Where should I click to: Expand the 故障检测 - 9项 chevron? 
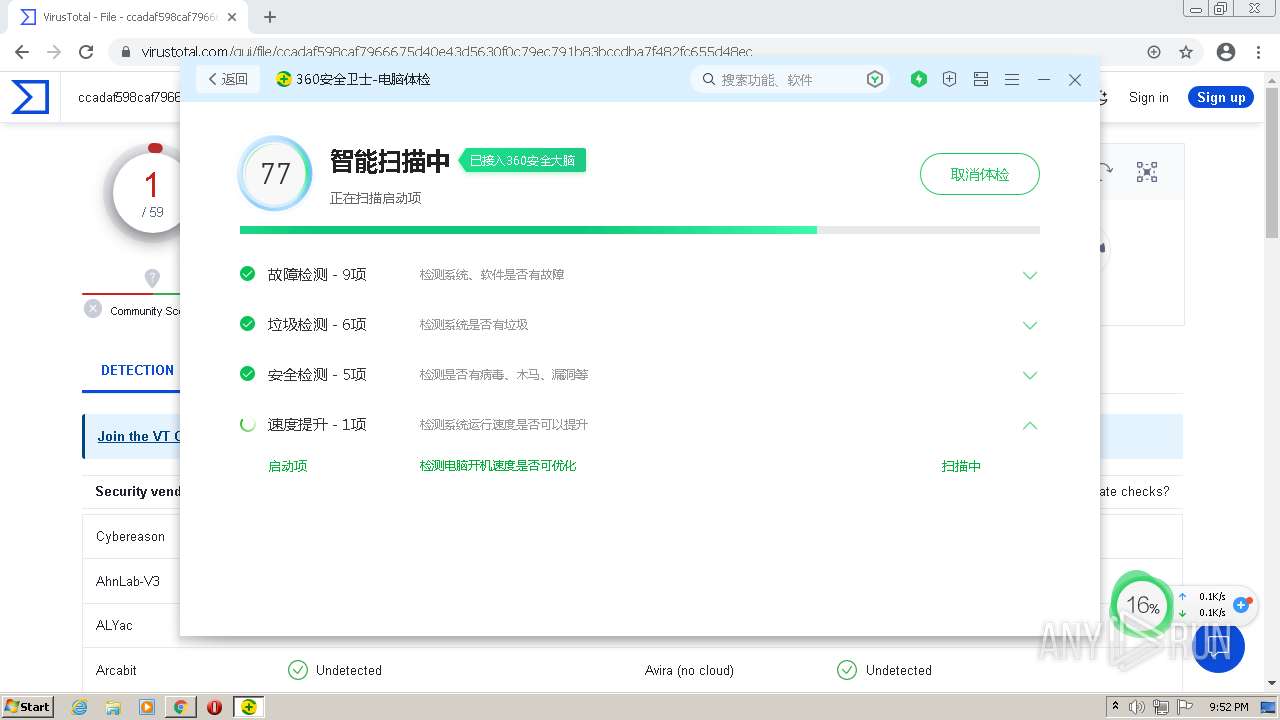(1030, 275)
